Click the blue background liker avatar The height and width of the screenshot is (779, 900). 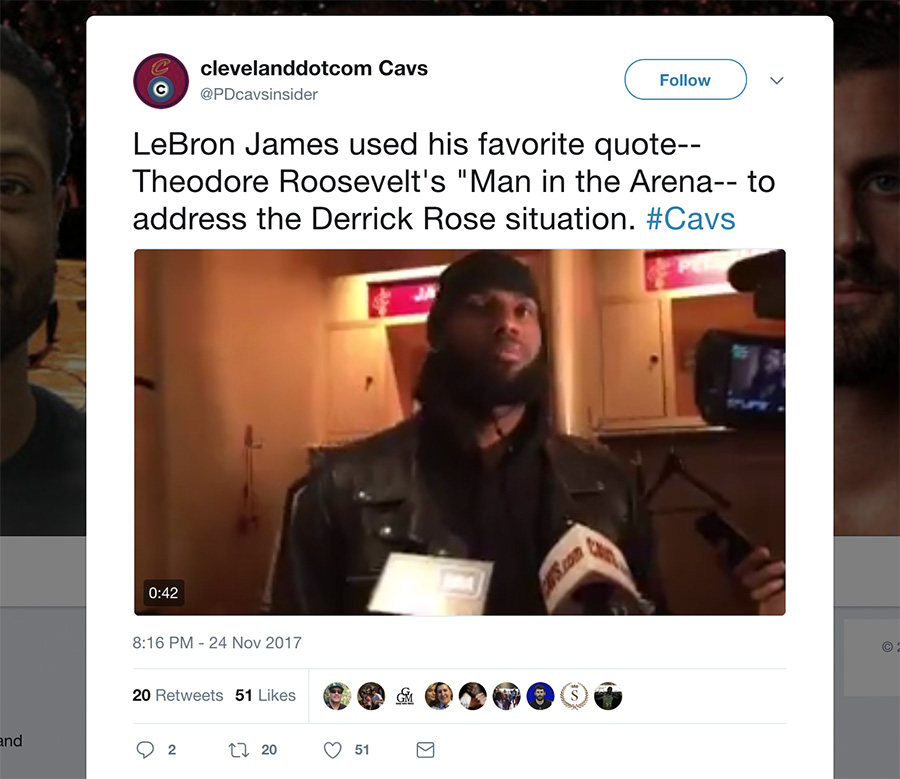pyautogui.click(x=540, y=696)
